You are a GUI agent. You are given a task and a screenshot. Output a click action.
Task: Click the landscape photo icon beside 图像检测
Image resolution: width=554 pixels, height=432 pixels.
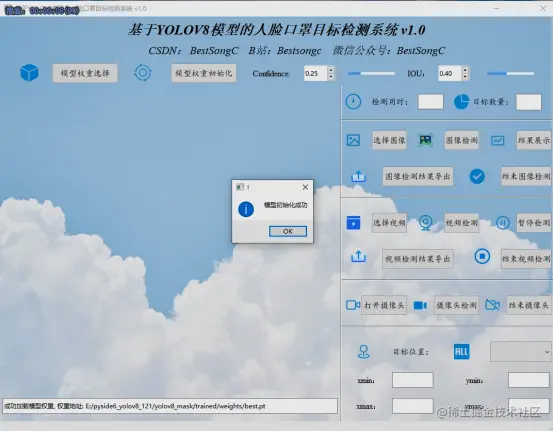pyautogui.click(x=426, y=140)
